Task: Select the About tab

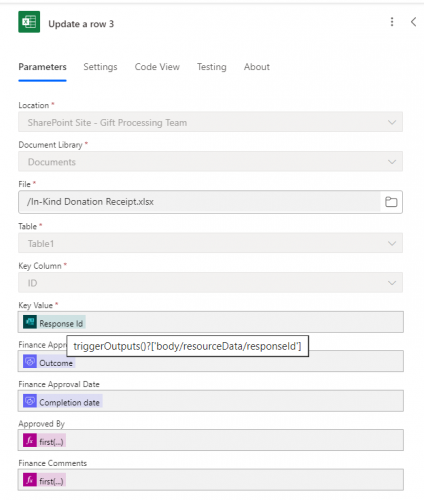Action: [x=257, y=67]
